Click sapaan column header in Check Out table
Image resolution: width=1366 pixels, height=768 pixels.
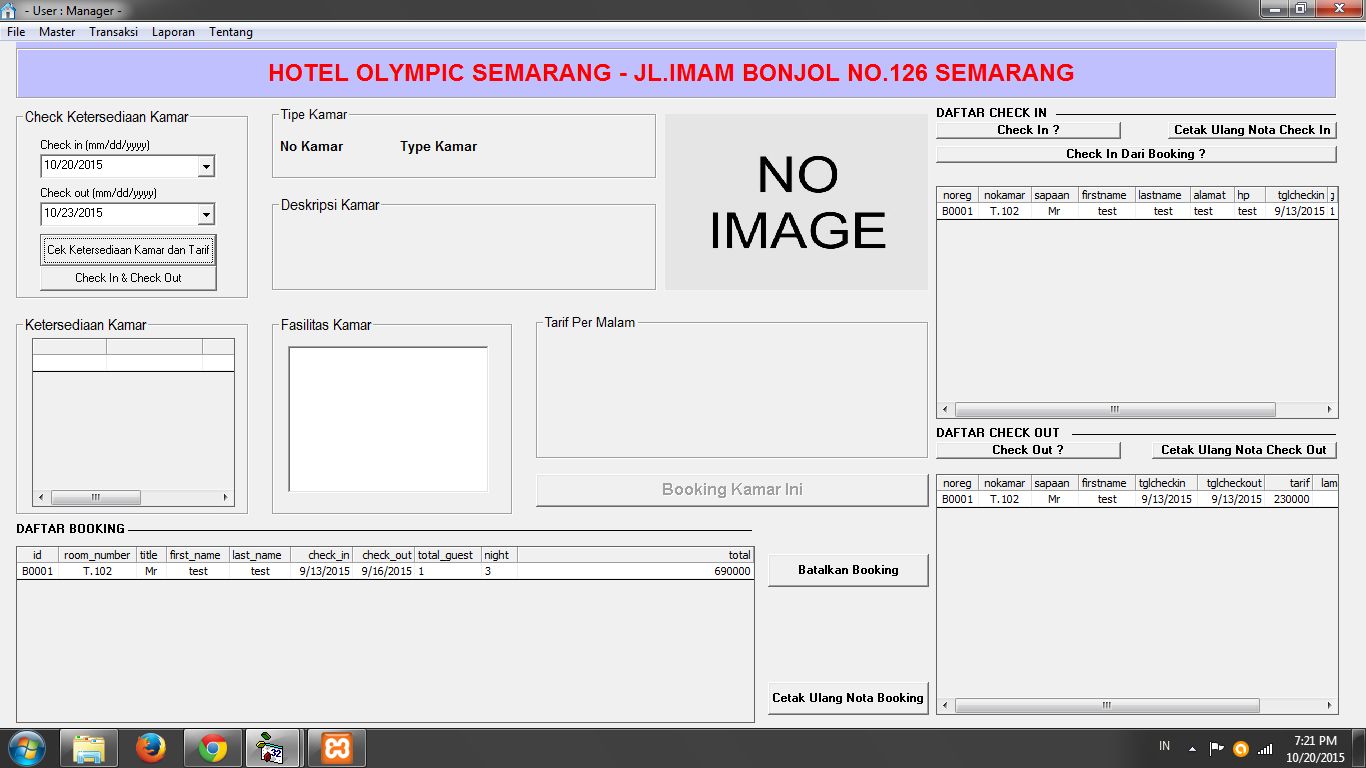tap(1052, 483)
